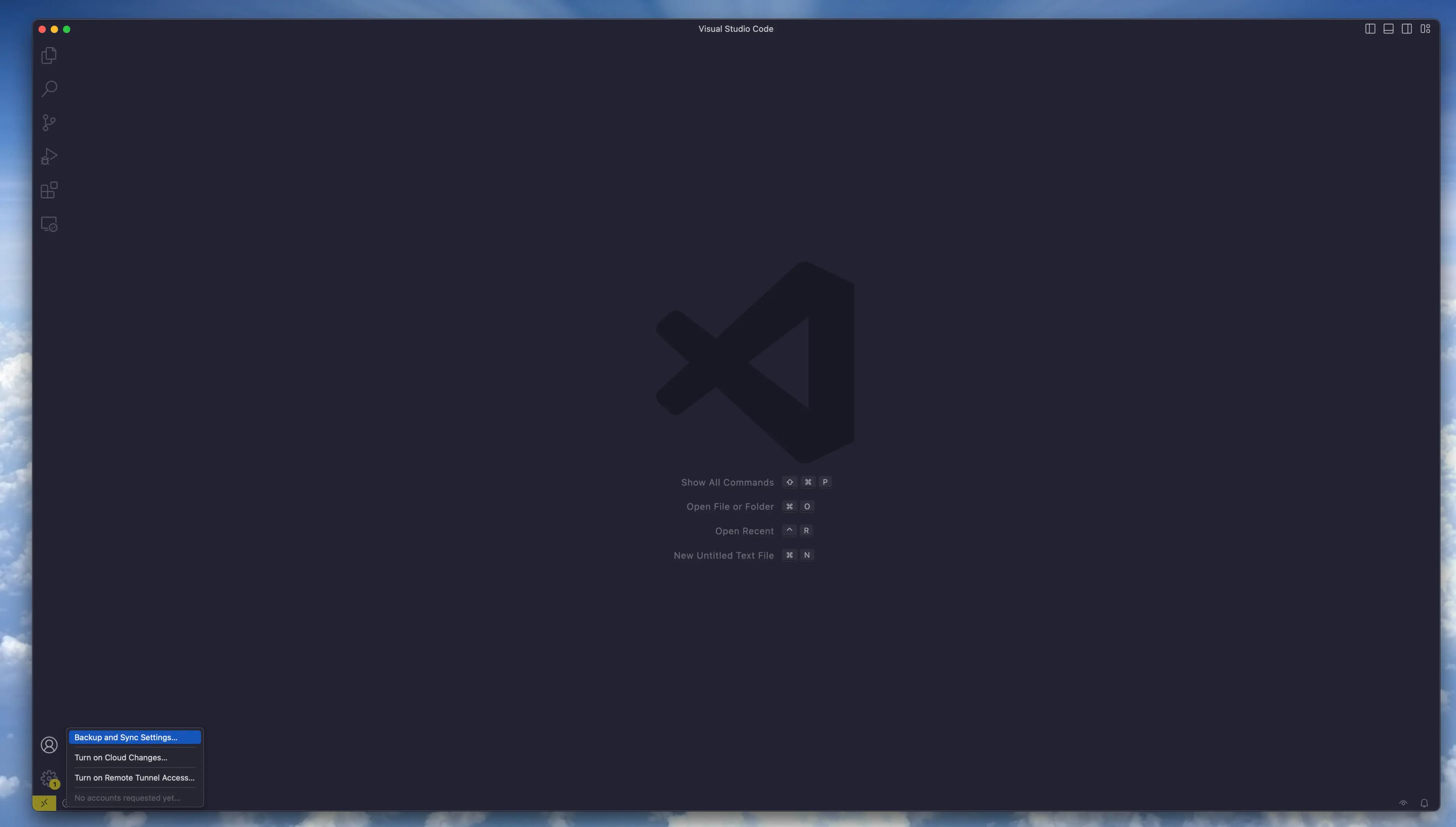The image size is (1456, 827).
Task: Choose Turn on Remote Tunnel Access
Action: point(135,778)
